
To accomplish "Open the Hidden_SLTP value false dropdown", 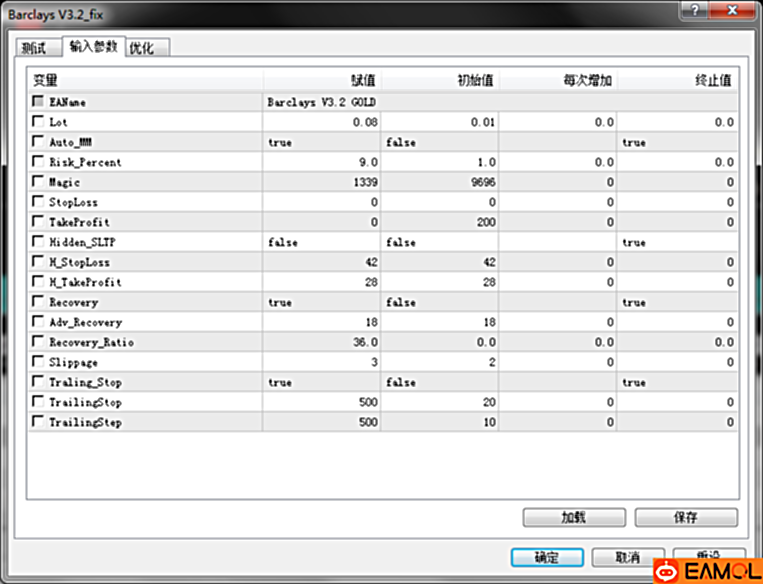I will (x=322, y=242).
